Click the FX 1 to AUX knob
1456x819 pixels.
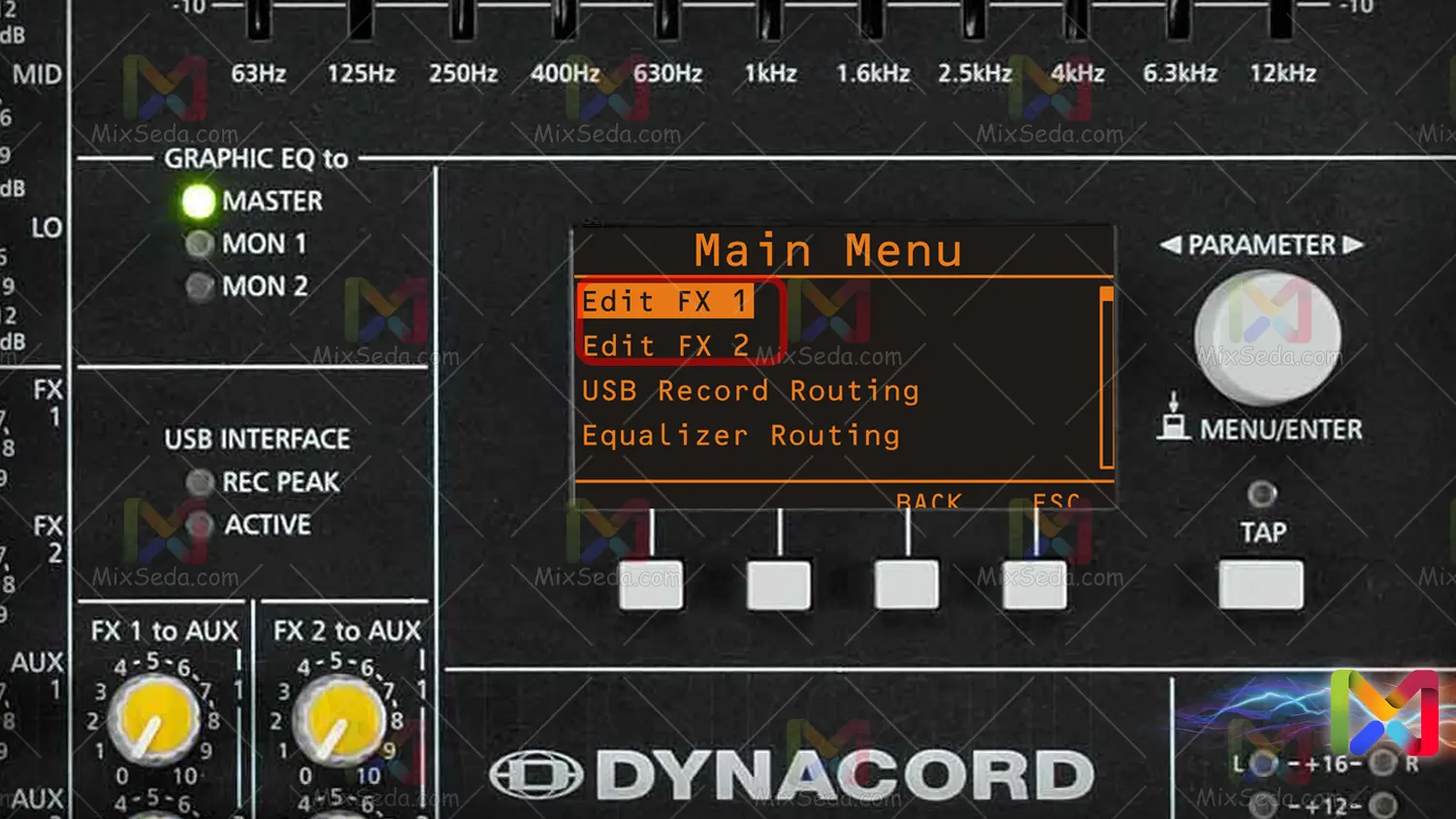[x=153, y=720]
